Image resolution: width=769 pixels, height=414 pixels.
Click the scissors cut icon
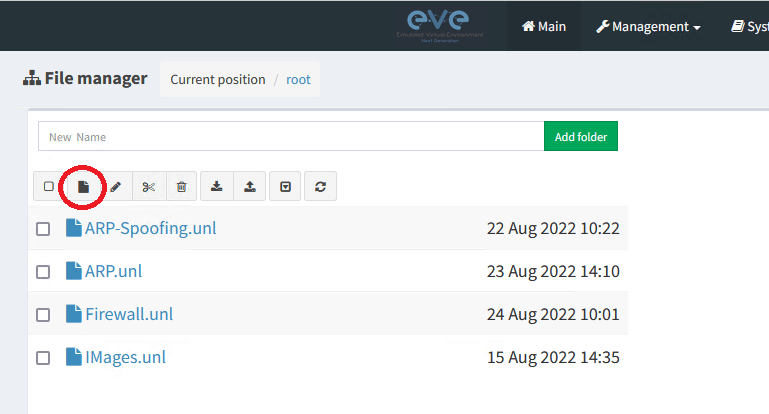click(x=149, y=186)
